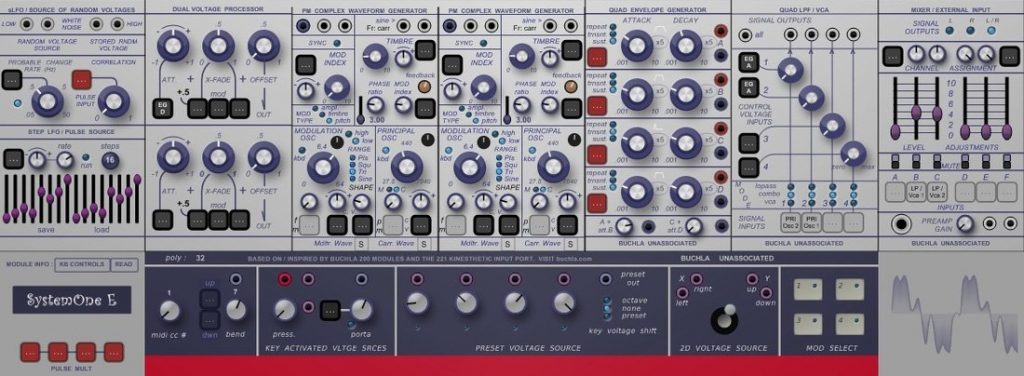Select 'repeat' mode for envelope C
Screen dimensions: 1024x376
612,123
